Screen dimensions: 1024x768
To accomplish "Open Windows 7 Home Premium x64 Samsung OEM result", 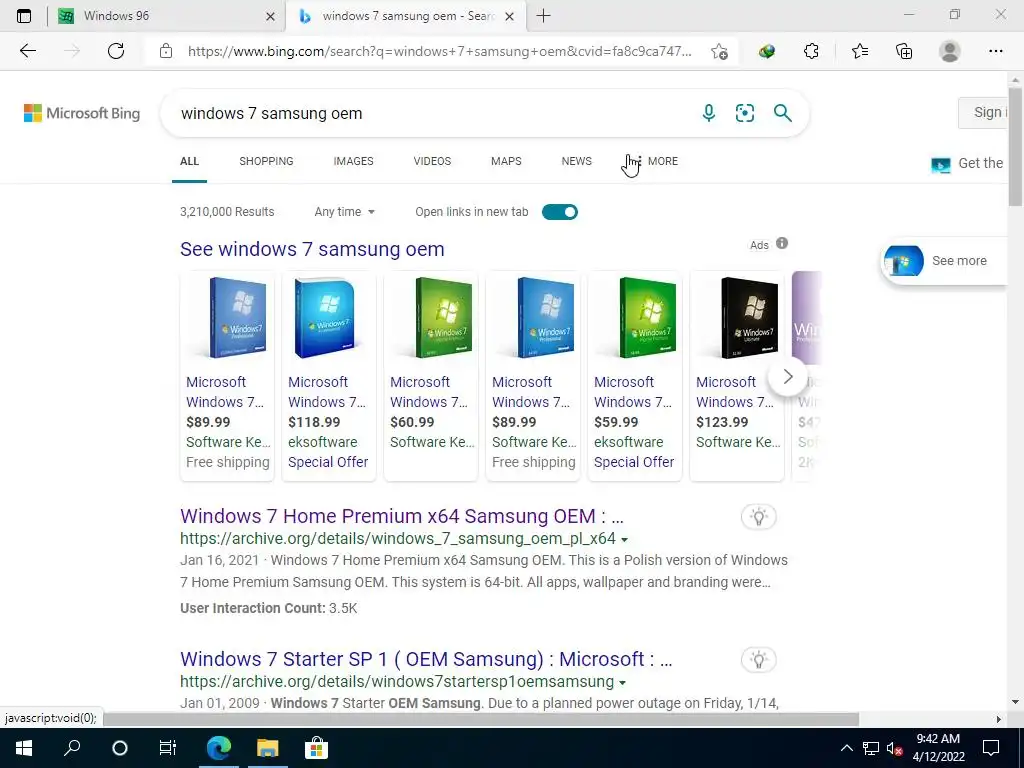I will [402, 516].
